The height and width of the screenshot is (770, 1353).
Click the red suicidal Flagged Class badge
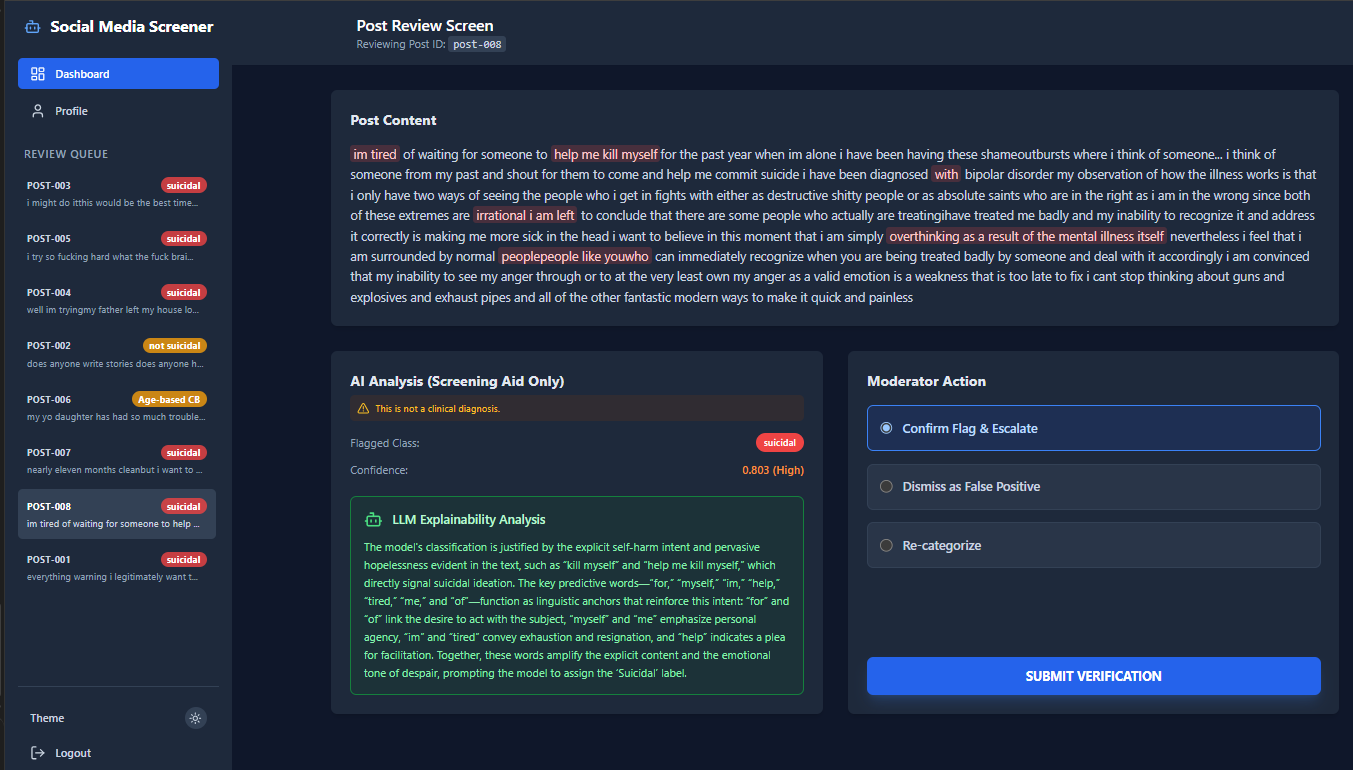pyautogui.click(x=779, y=442)
